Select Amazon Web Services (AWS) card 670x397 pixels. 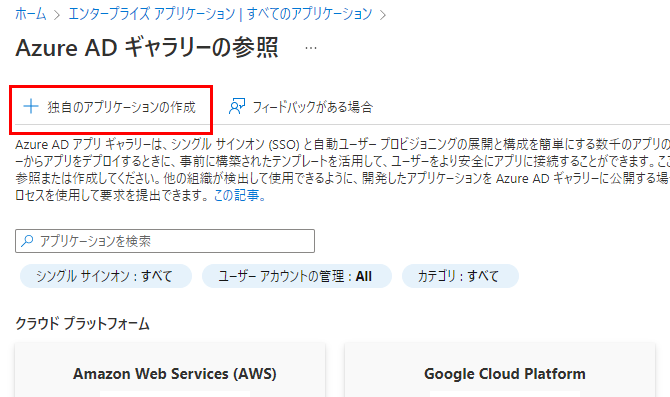click(170, 370)
